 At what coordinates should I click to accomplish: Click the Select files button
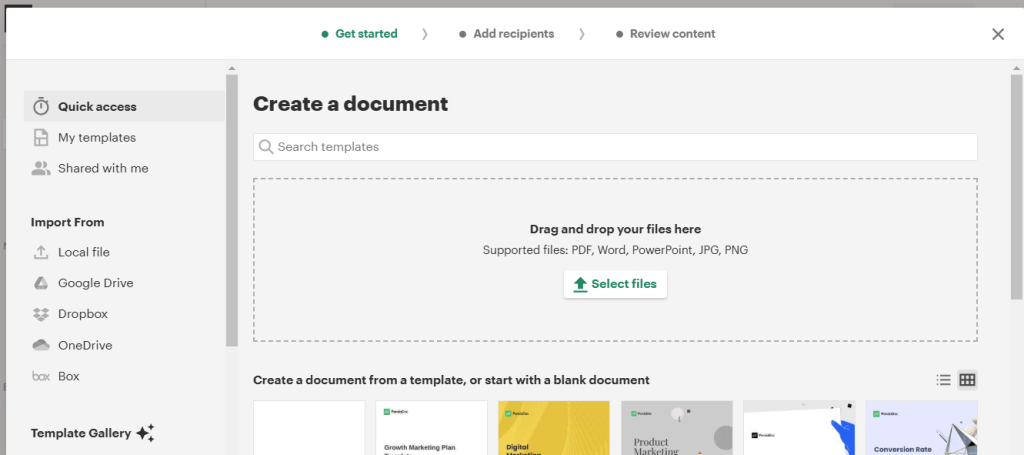(x=615, y=284)
